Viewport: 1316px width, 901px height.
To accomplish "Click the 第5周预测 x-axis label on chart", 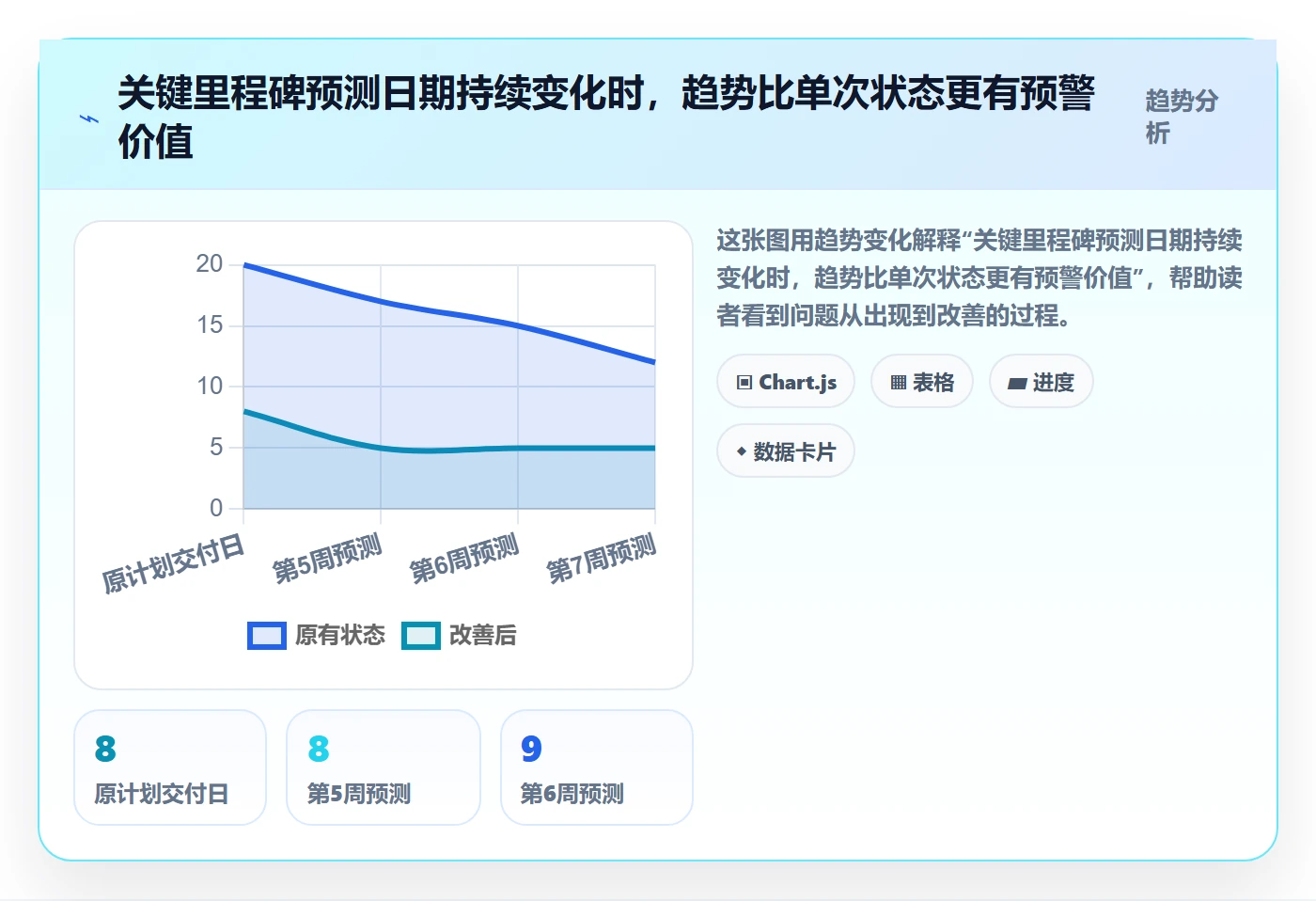I will pos(327,558).
